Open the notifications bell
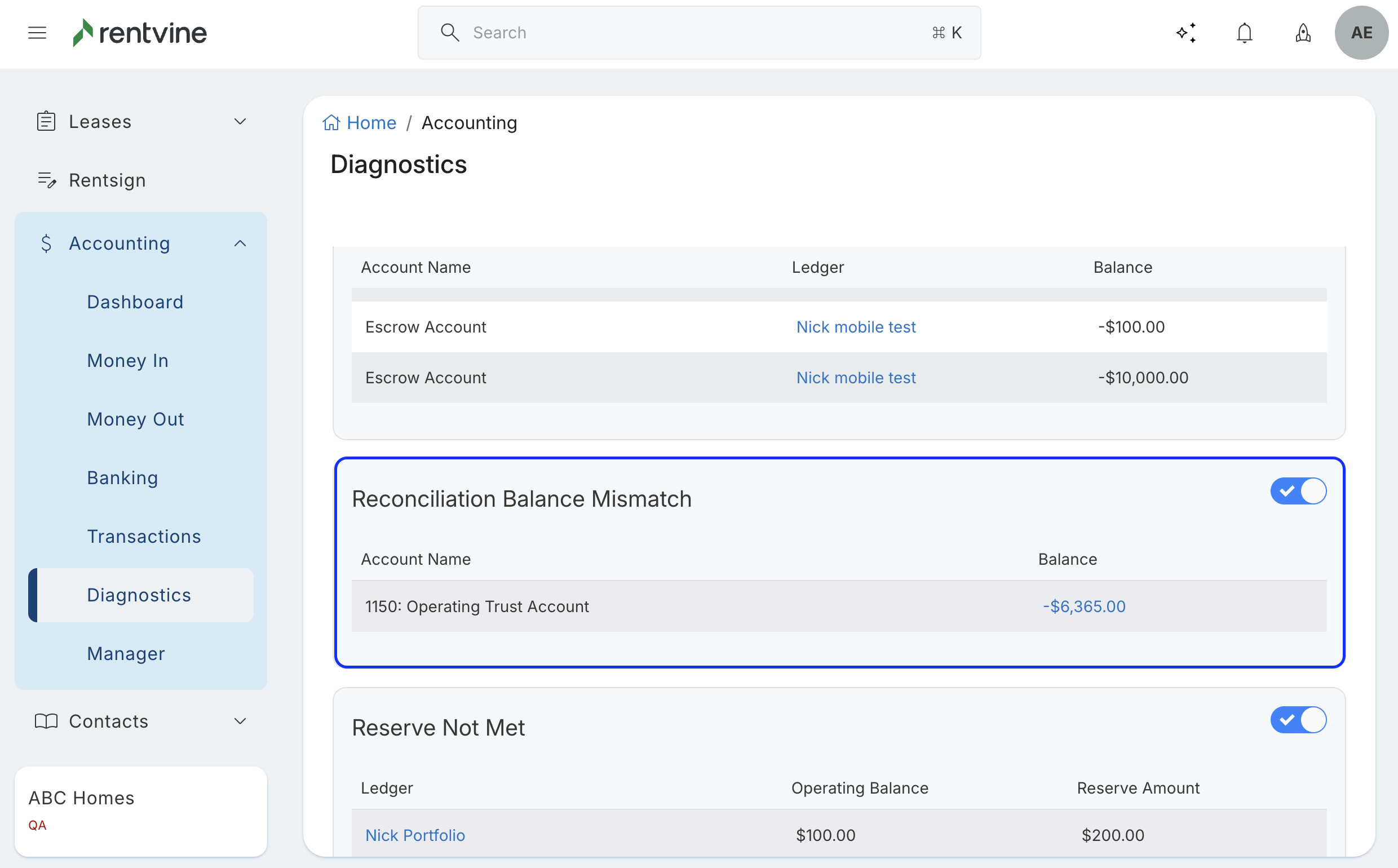 pos(1244,33)
